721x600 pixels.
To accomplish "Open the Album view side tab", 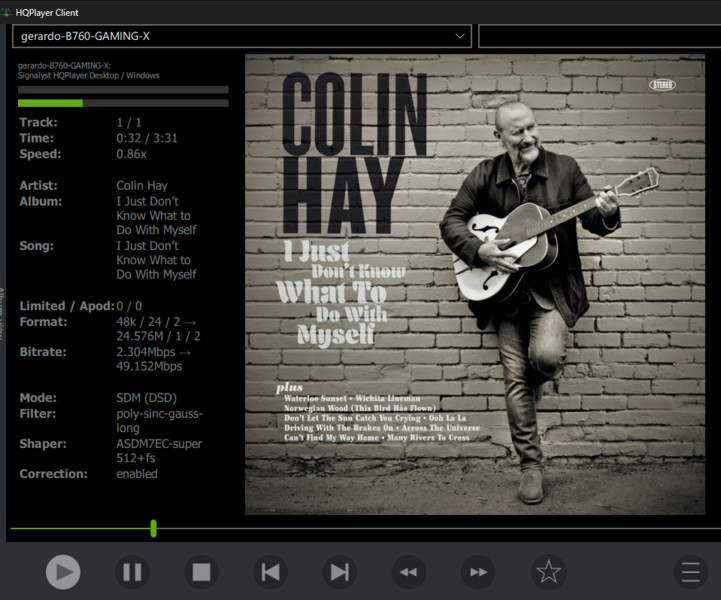I will 2,313.
